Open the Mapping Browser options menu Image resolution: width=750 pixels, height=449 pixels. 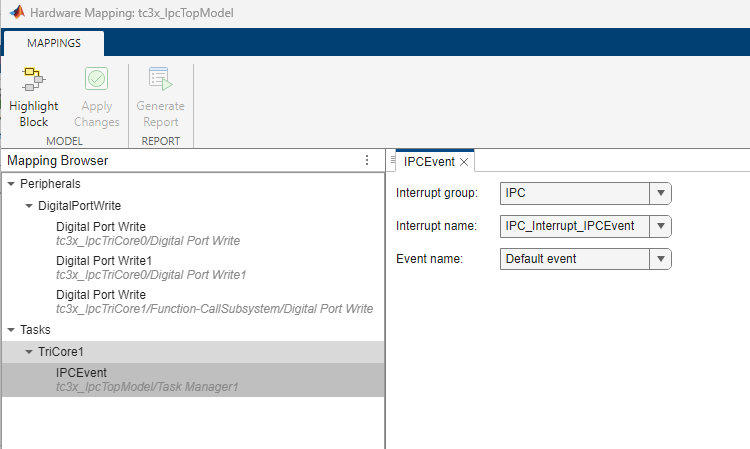coord(367,160)
